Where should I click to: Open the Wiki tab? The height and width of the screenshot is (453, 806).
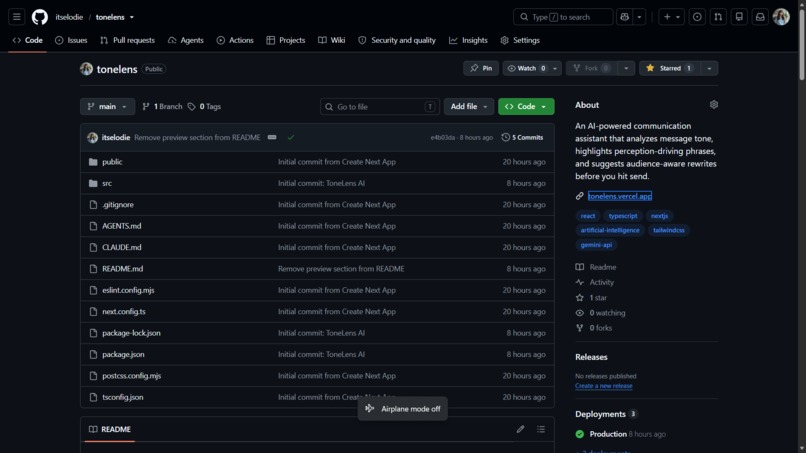(332, 40)
